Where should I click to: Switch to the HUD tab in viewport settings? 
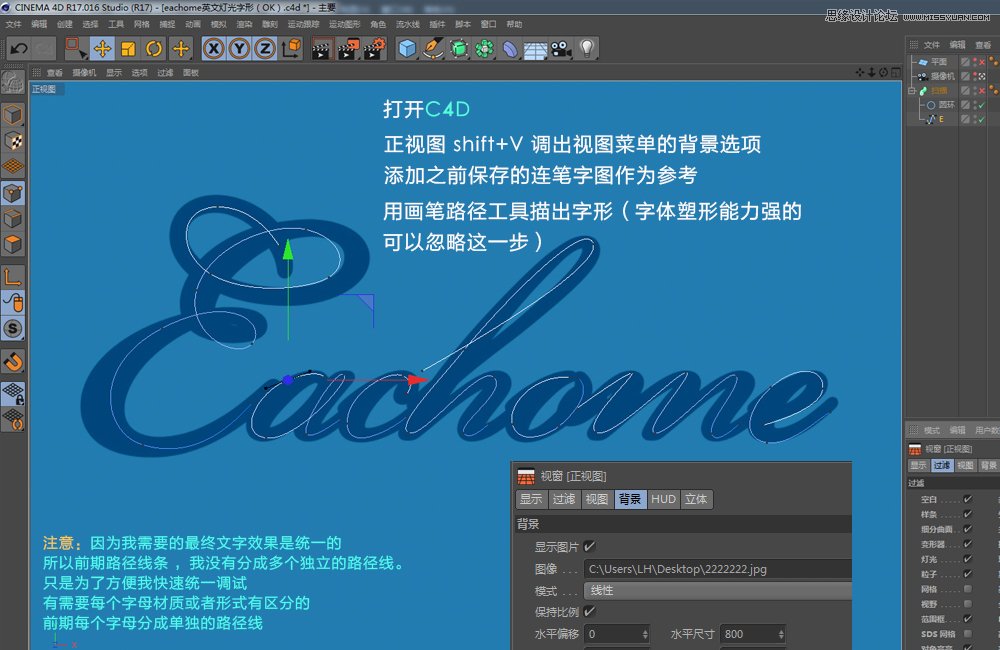[664, 500]
